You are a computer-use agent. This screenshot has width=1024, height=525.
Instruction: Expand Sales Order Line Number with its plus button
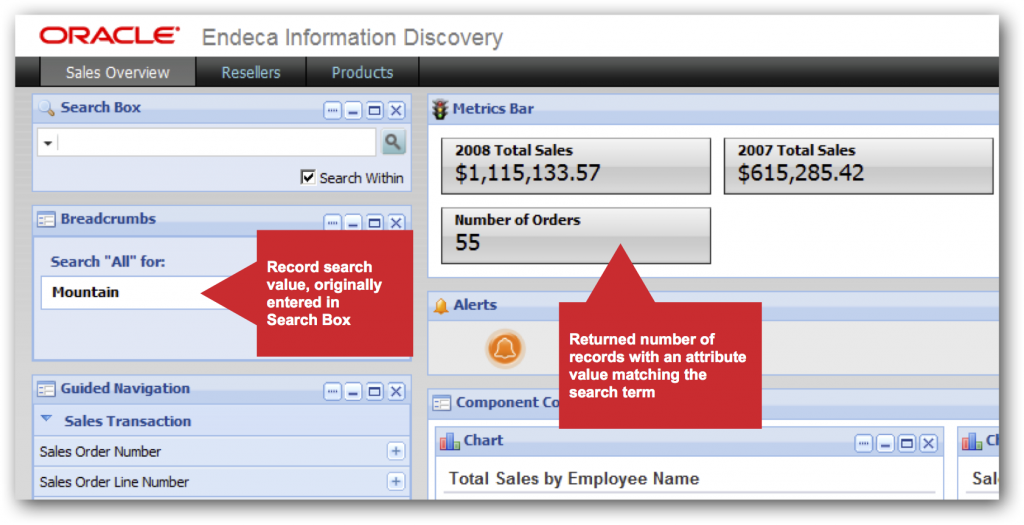pos(395,481)
